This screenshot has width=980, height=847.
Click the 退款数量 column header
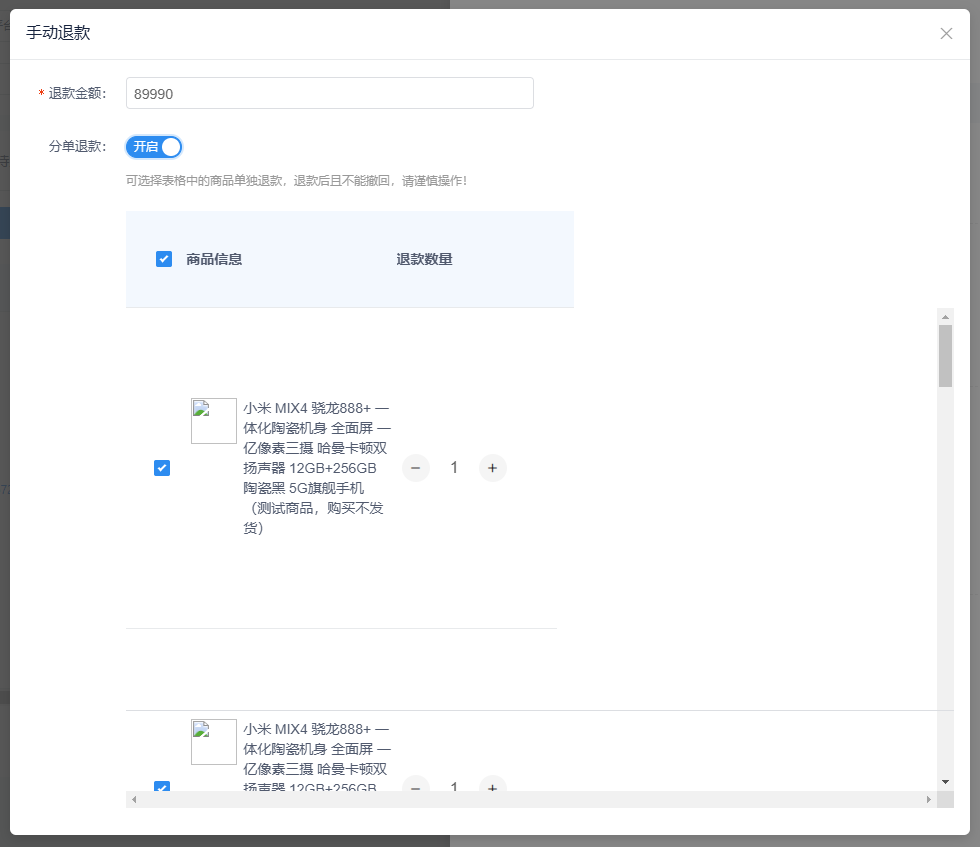pyautogui.click(x=424, y=259)
